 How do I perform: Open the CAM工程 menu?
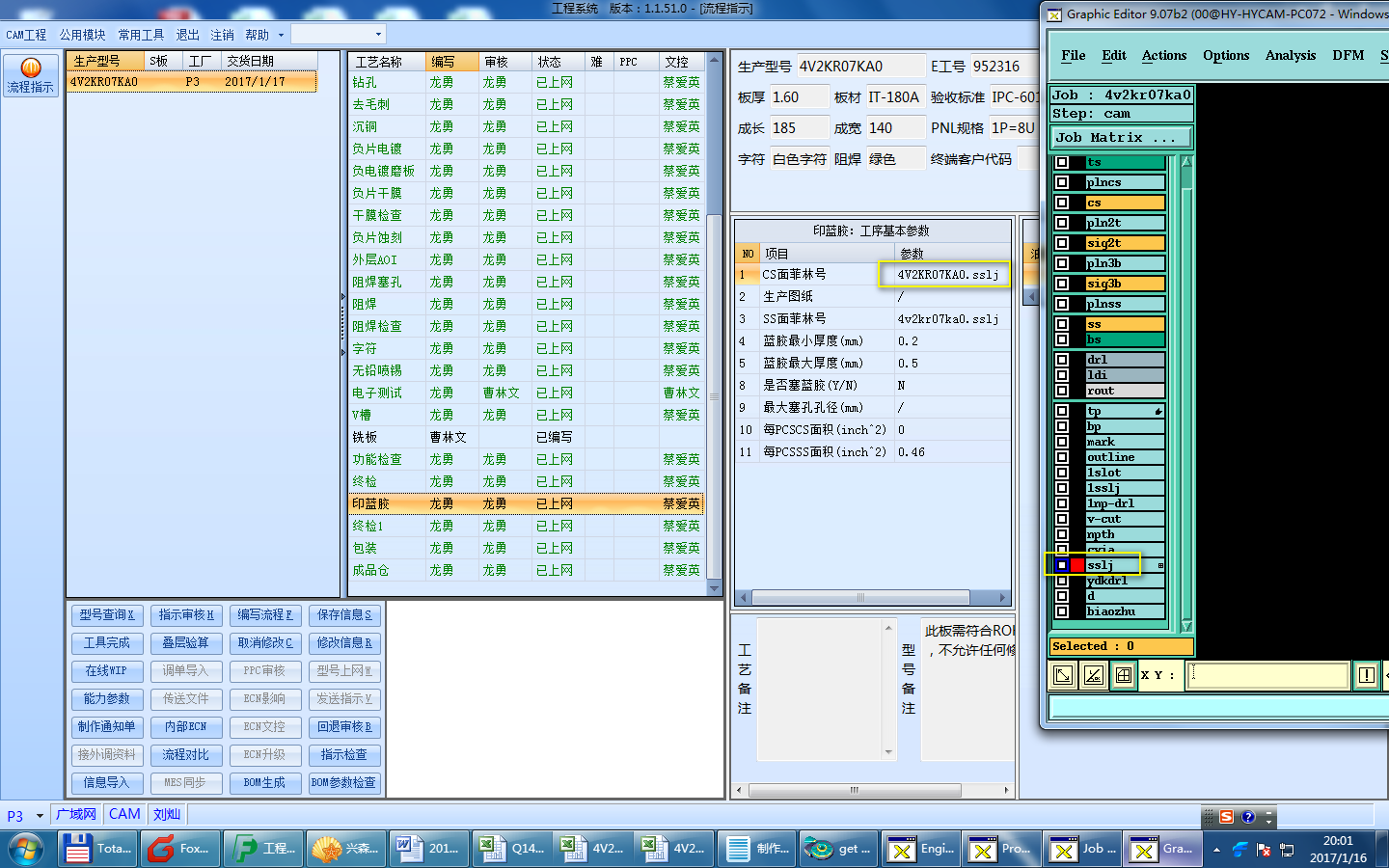pos(26,35)
